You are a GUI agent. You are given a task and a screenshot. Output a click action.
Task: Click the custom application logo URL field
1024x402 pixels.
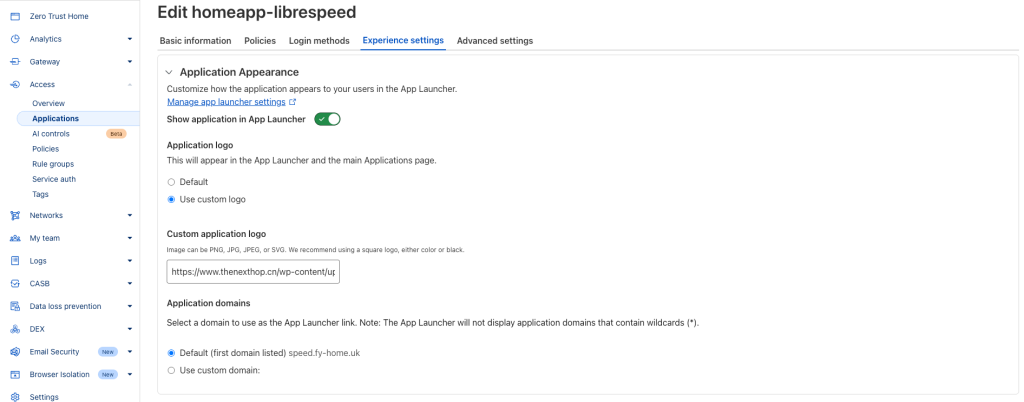(x=253, y=271)
